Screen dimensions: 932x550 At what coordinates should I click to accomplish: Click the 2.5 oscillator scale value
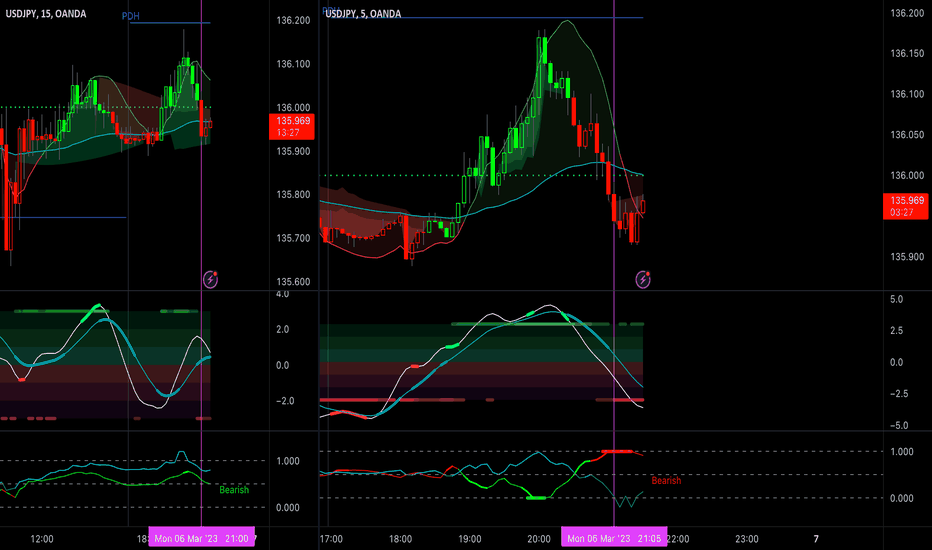[896, 331]
